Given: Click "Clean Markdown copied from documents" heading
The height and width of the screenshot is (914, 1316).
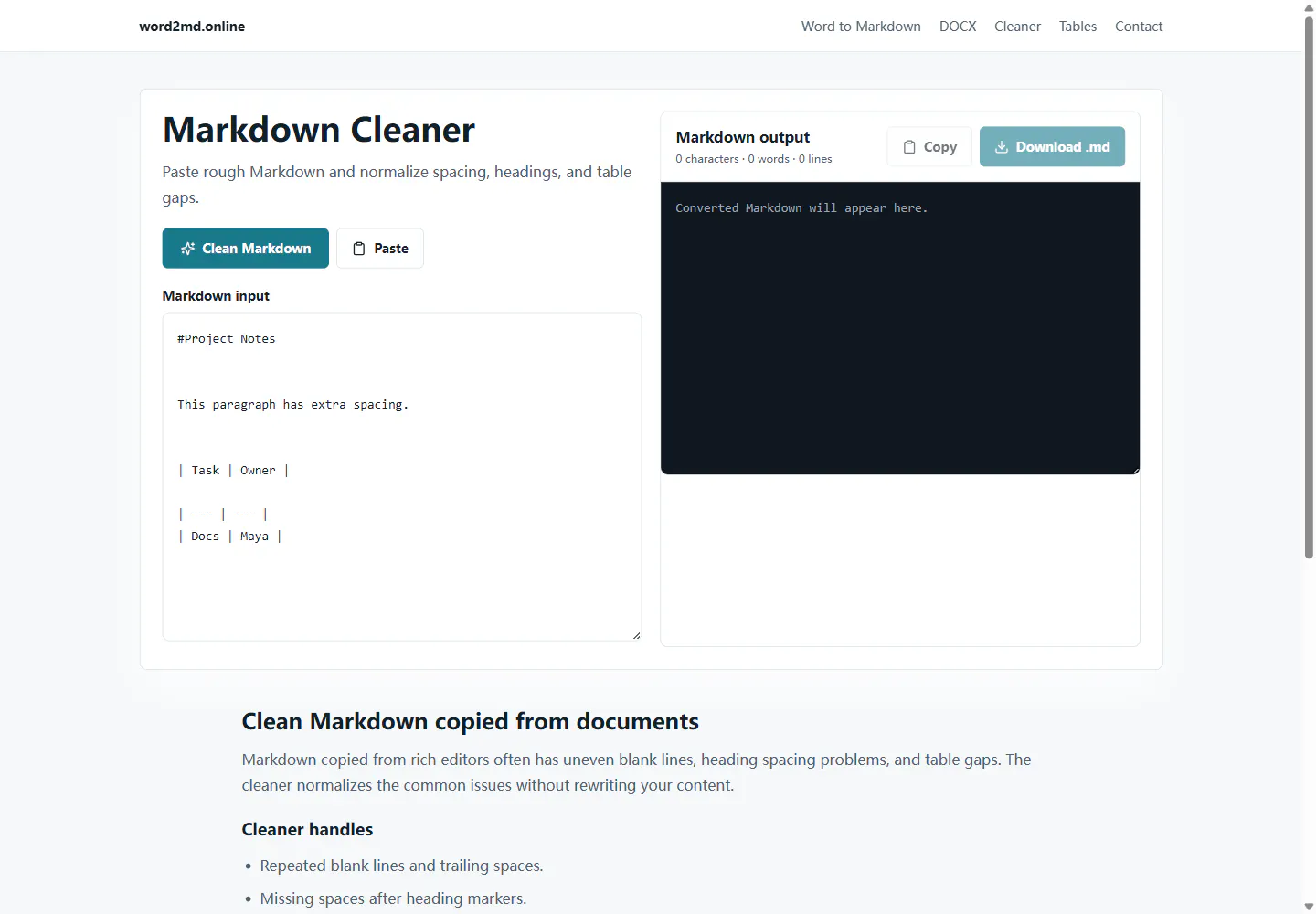Looking at the screenshot, I should (471, 722).
